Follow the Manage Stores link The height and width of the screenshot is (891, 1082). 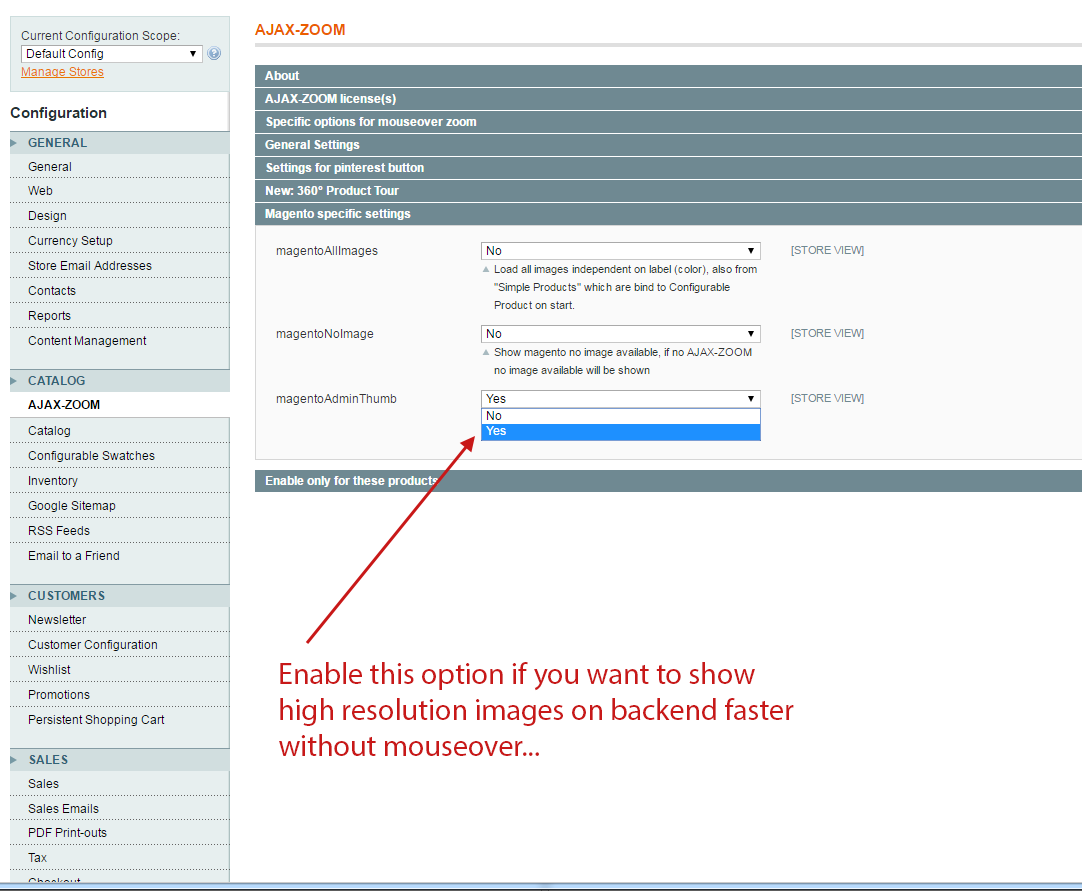(x=62, y=72)
